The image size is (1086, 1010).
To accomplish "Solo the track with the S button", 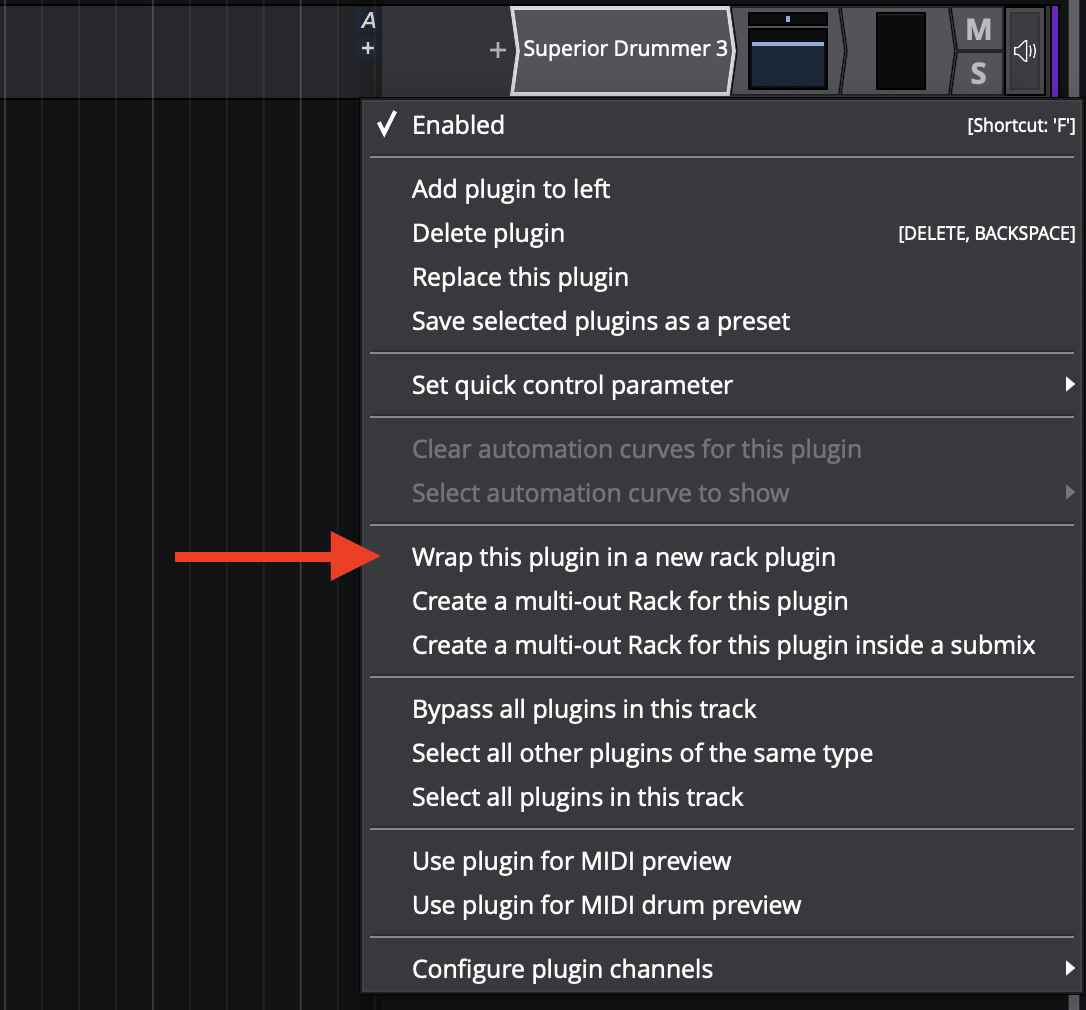I will point(978,73).
